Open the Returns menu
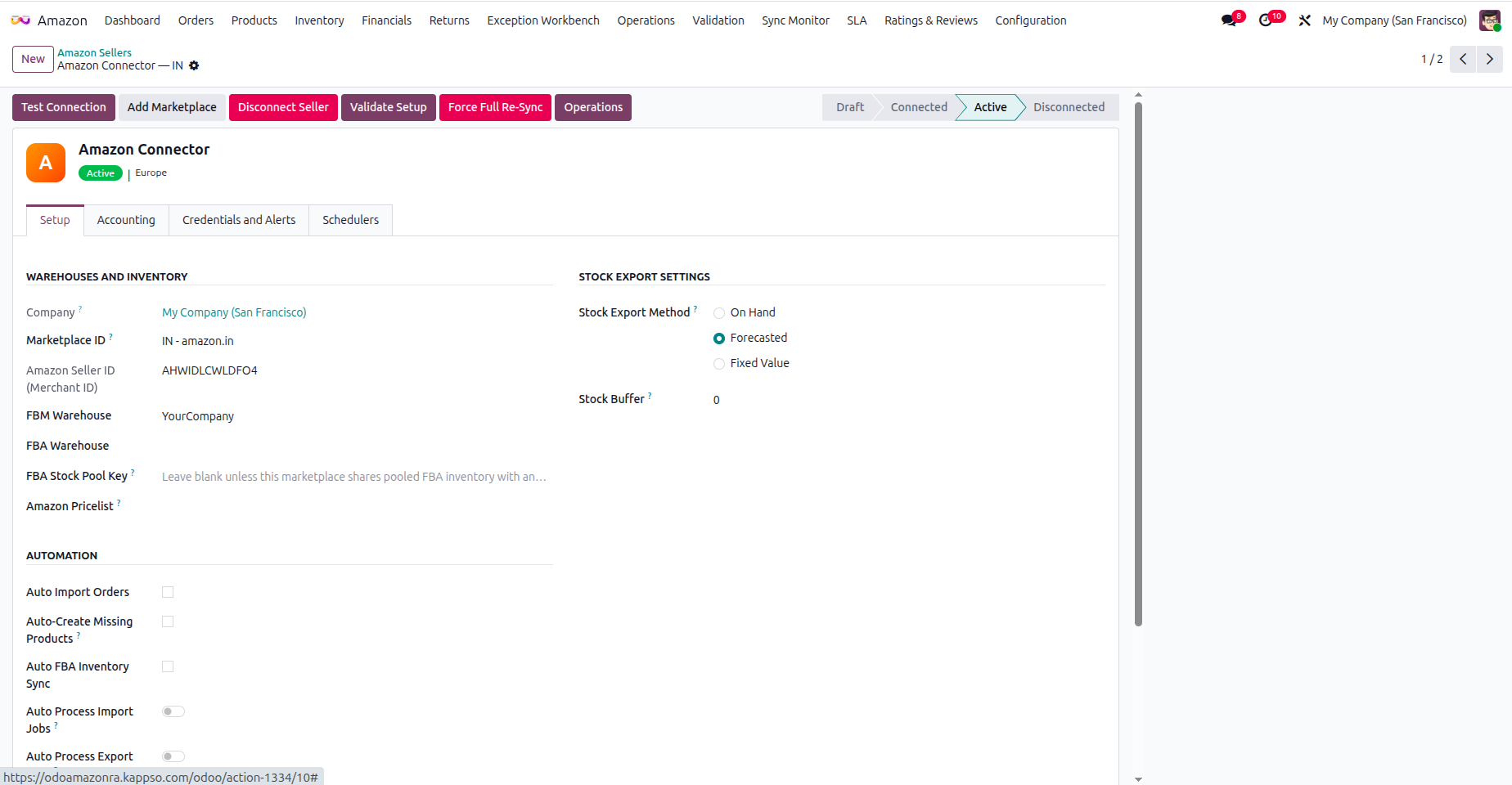 click(x=449, y=20)
